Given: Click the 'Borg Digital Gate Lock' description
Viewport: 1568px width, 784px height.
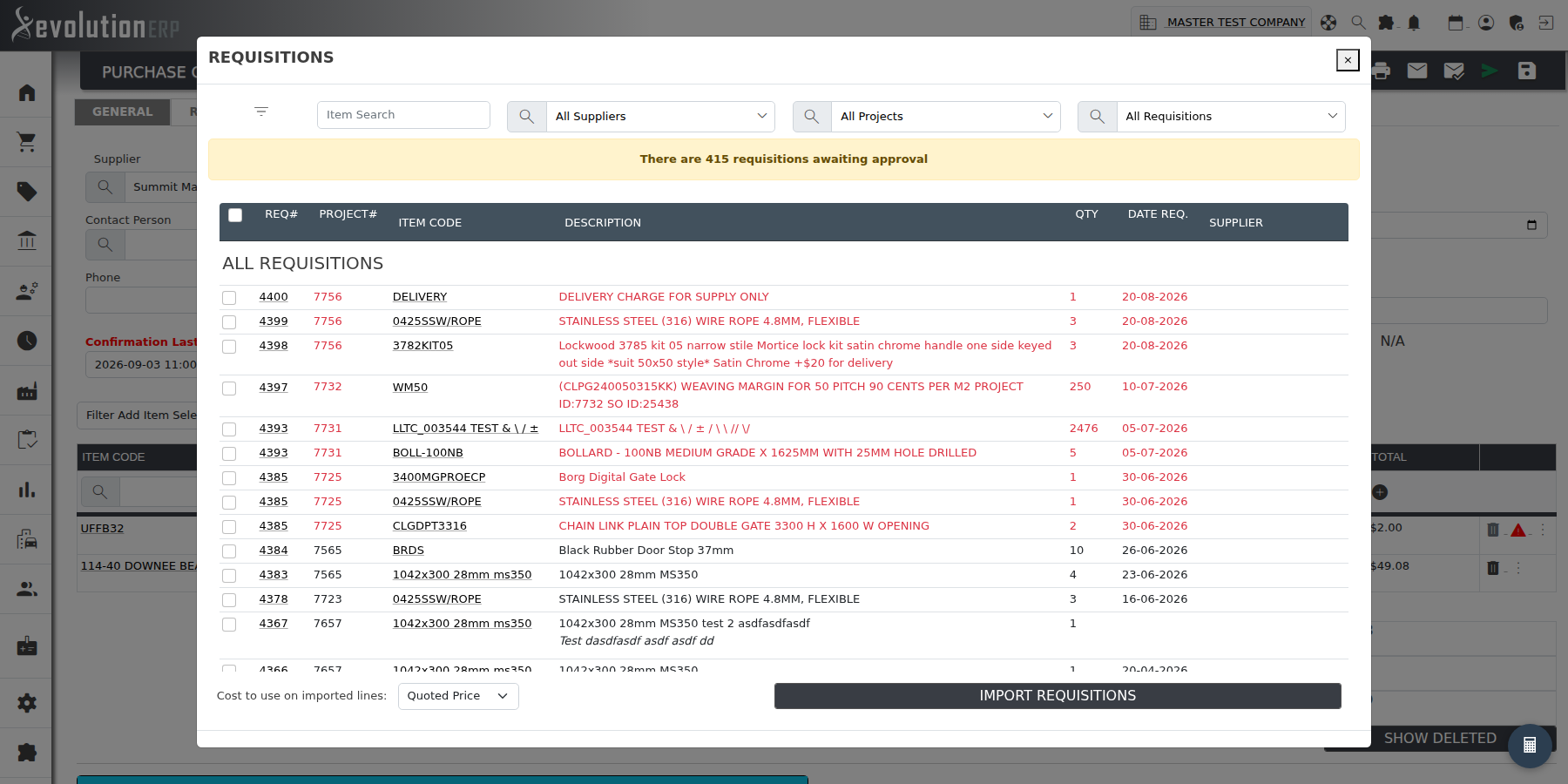Looking at the screenshot, I should click(x=622, y=477).
